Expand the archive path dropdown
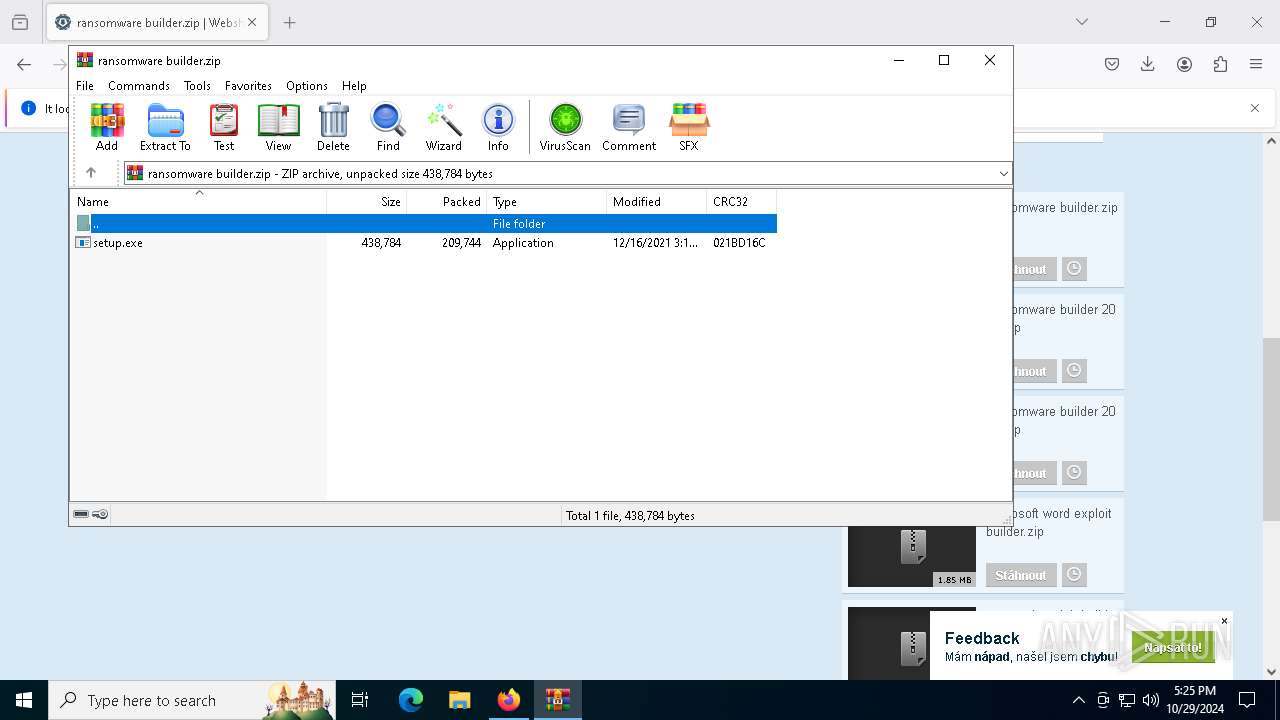The image size is (1280, 720). pos(1004,174)
